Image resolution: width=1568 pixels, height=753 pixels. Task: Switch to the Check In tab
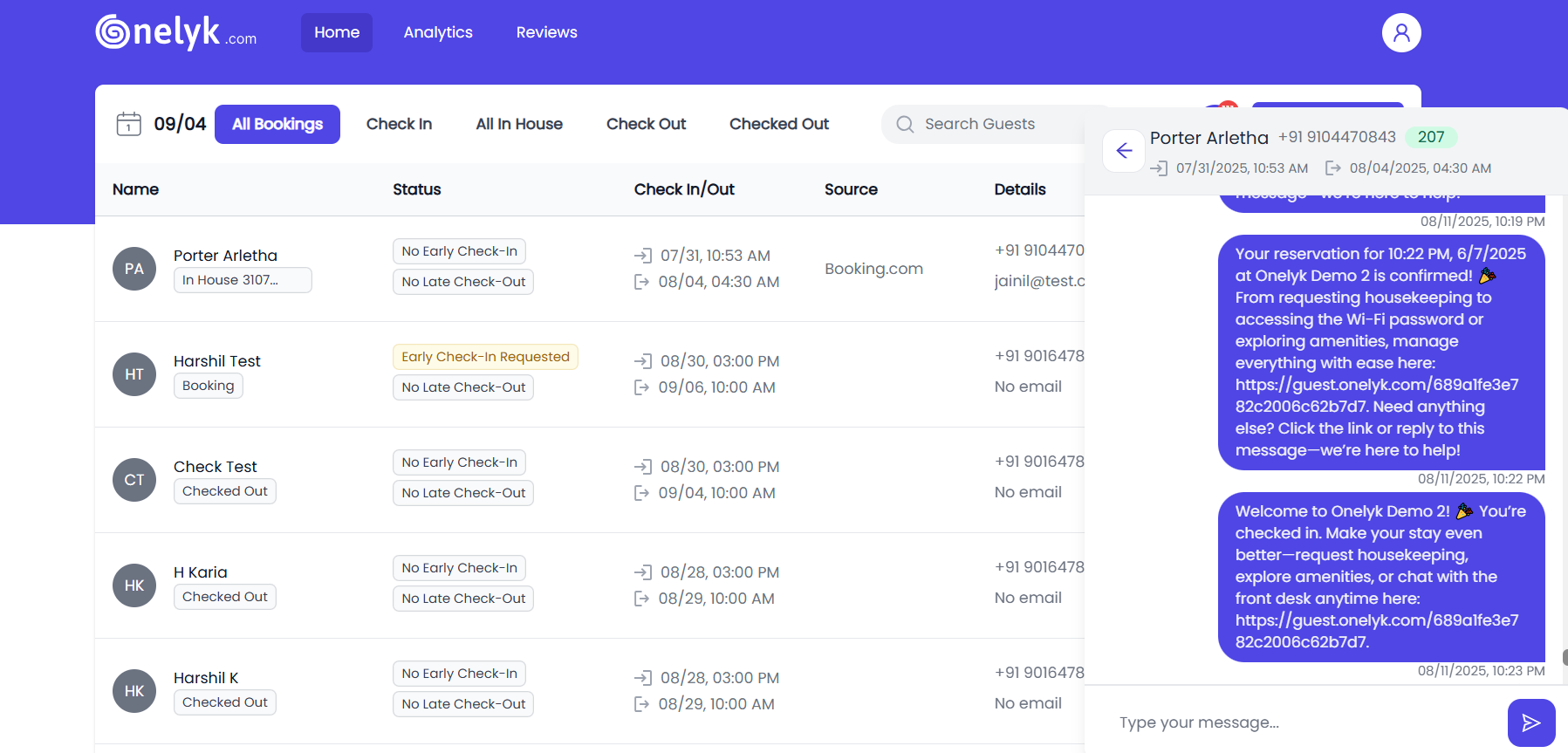click(399, 124)
